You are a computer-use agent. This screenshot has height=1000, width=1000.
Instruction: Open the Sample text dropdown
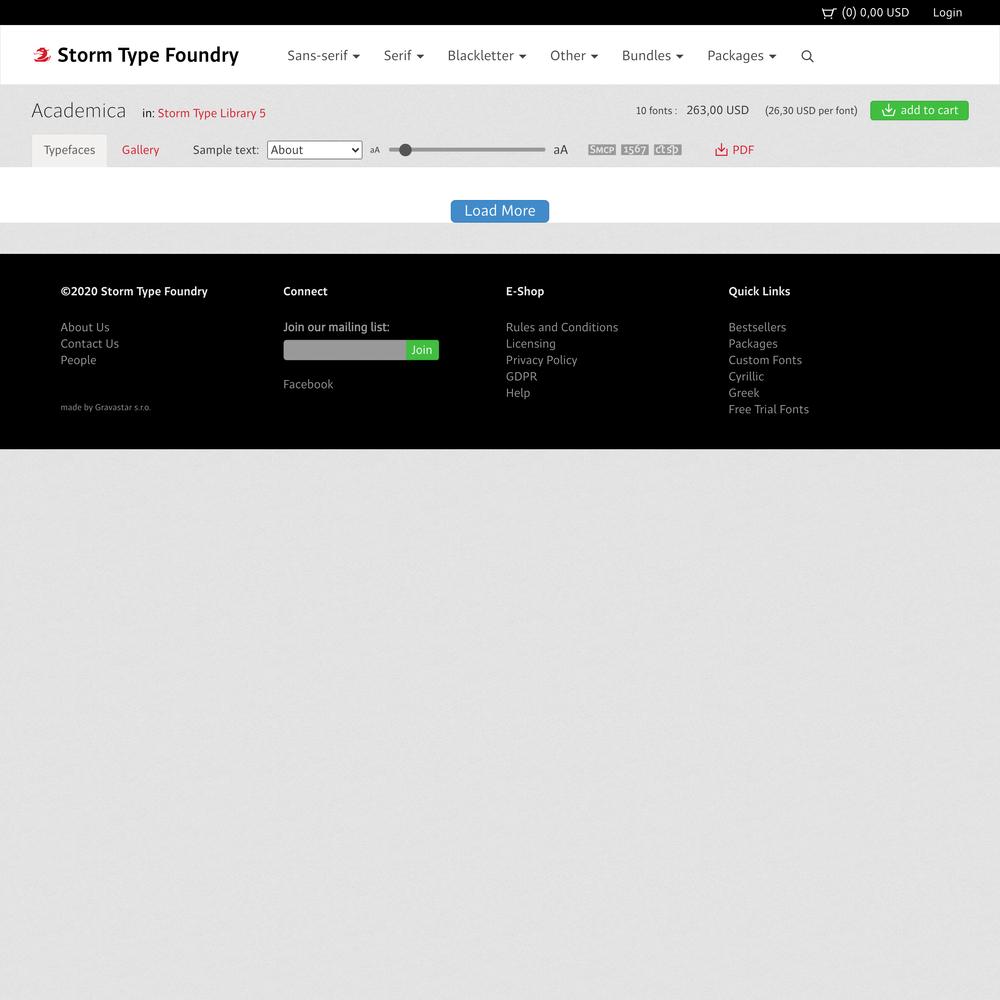[x=314, y=150]
